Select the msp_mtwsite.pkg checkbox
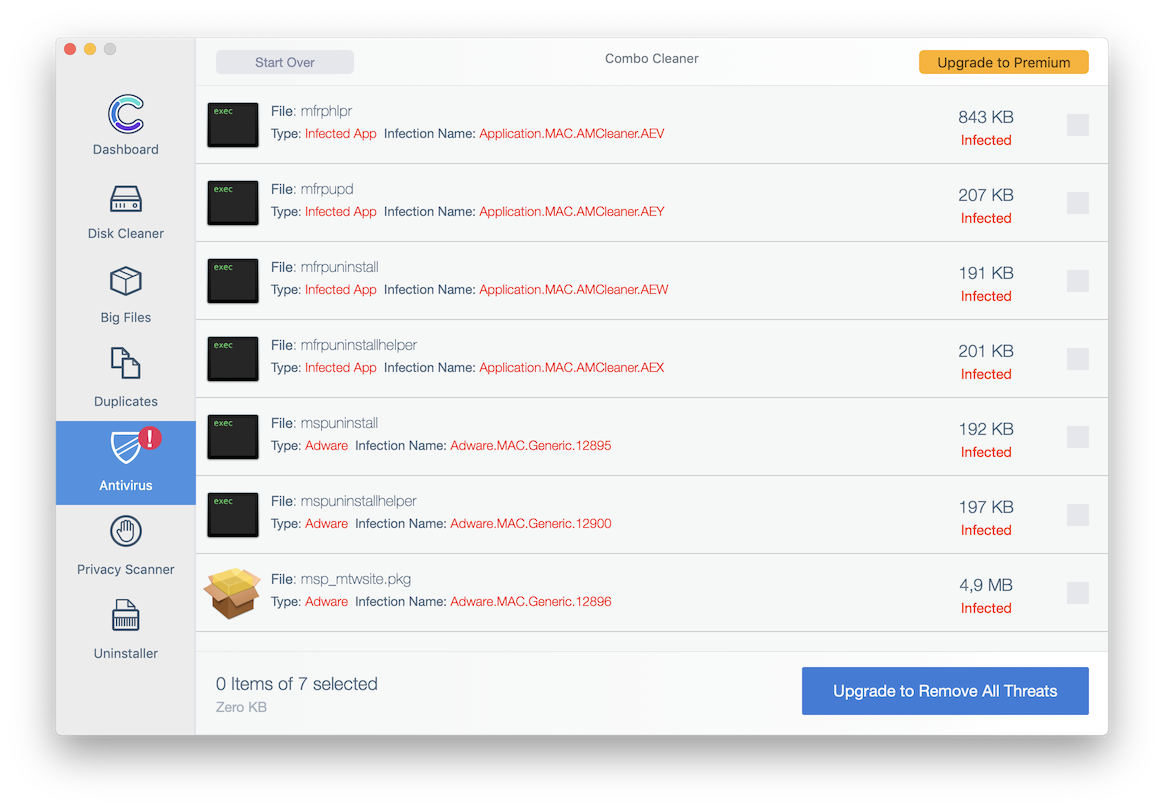 point(1077,593)
